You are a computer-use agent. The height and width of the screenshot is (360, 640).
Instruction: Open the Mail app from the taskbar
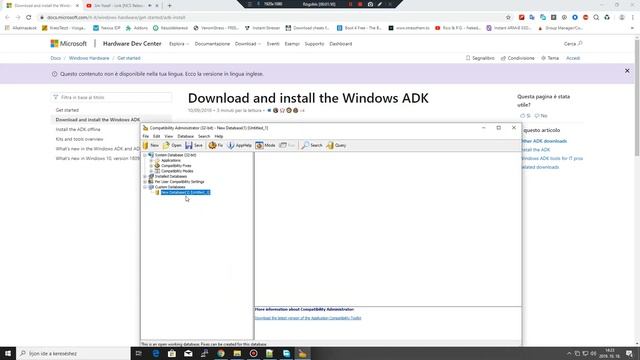188,353
